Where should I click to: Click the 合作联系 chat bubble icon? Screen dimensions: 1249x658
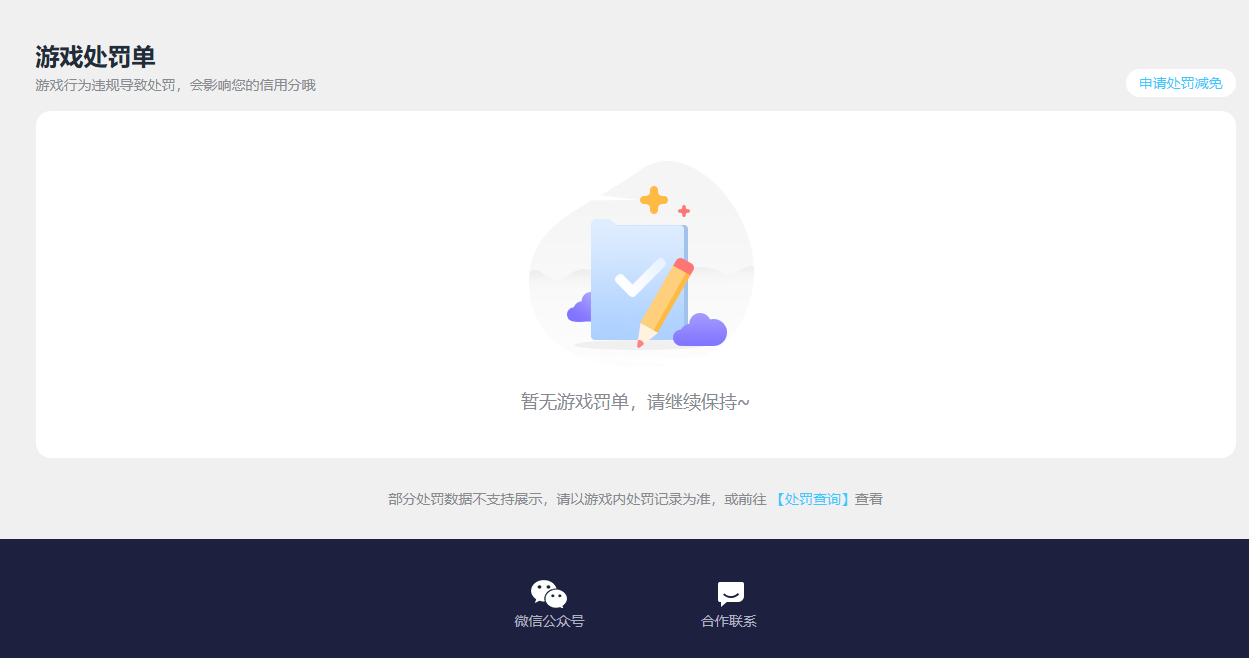point(731,594)
